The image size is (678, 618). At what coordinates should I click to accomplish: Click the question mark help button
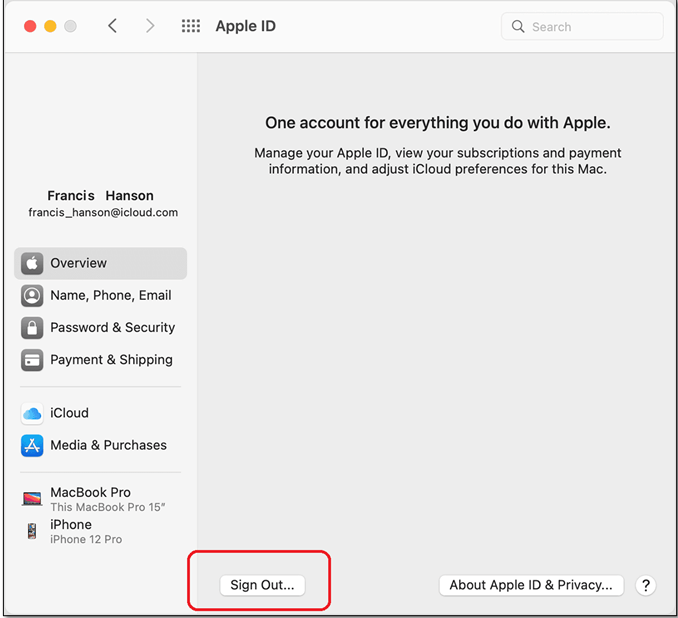[646, 586]
